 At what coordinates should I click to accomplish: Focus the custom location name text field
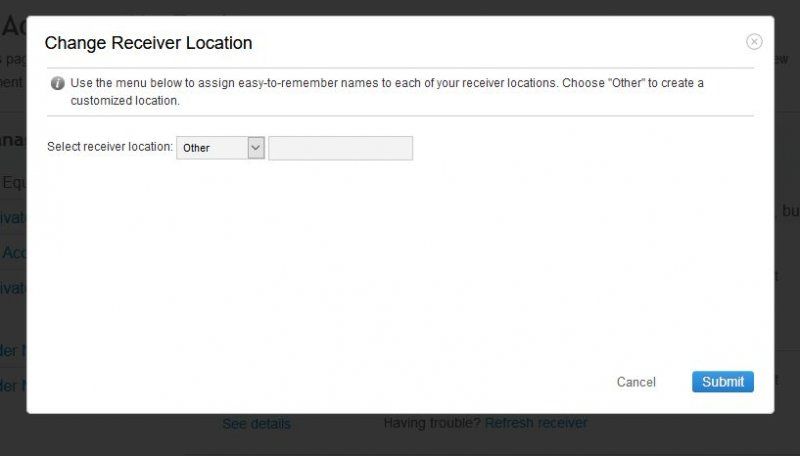[340, 148]
